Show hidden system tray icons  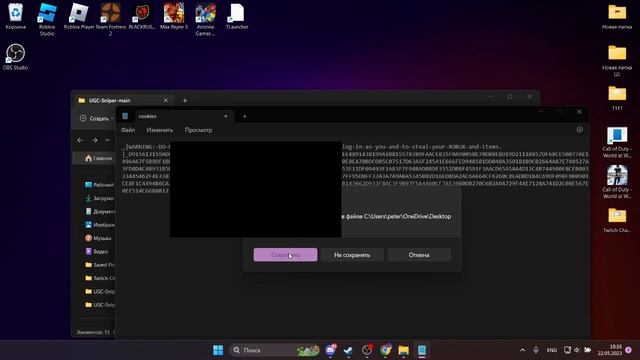coord(522,350)
